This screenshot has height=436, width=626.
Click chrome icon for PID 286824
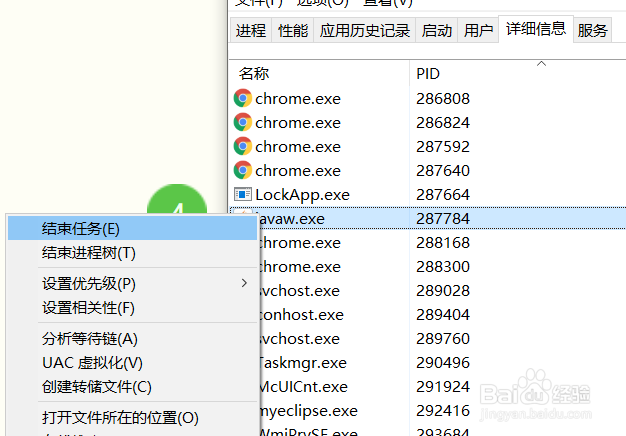tap(243, 122)
